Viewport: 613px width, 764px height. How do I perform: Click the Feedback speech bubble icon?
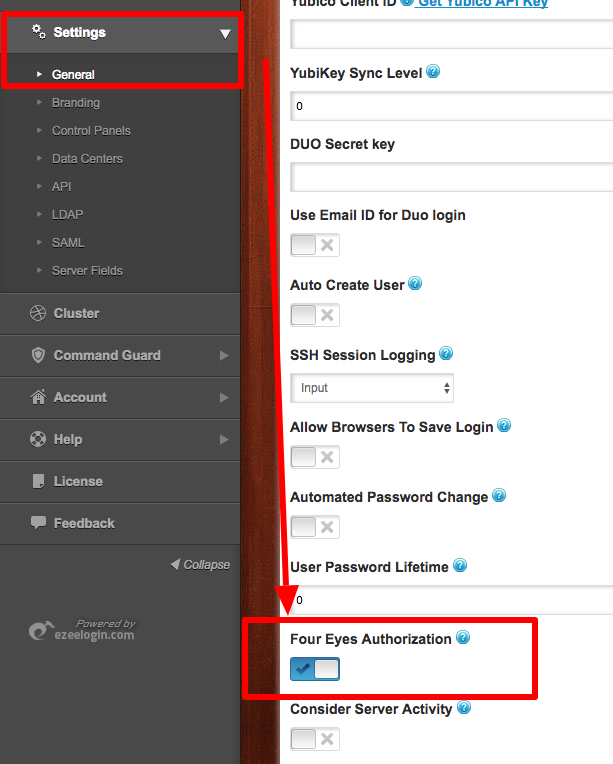tap(38, 522)
